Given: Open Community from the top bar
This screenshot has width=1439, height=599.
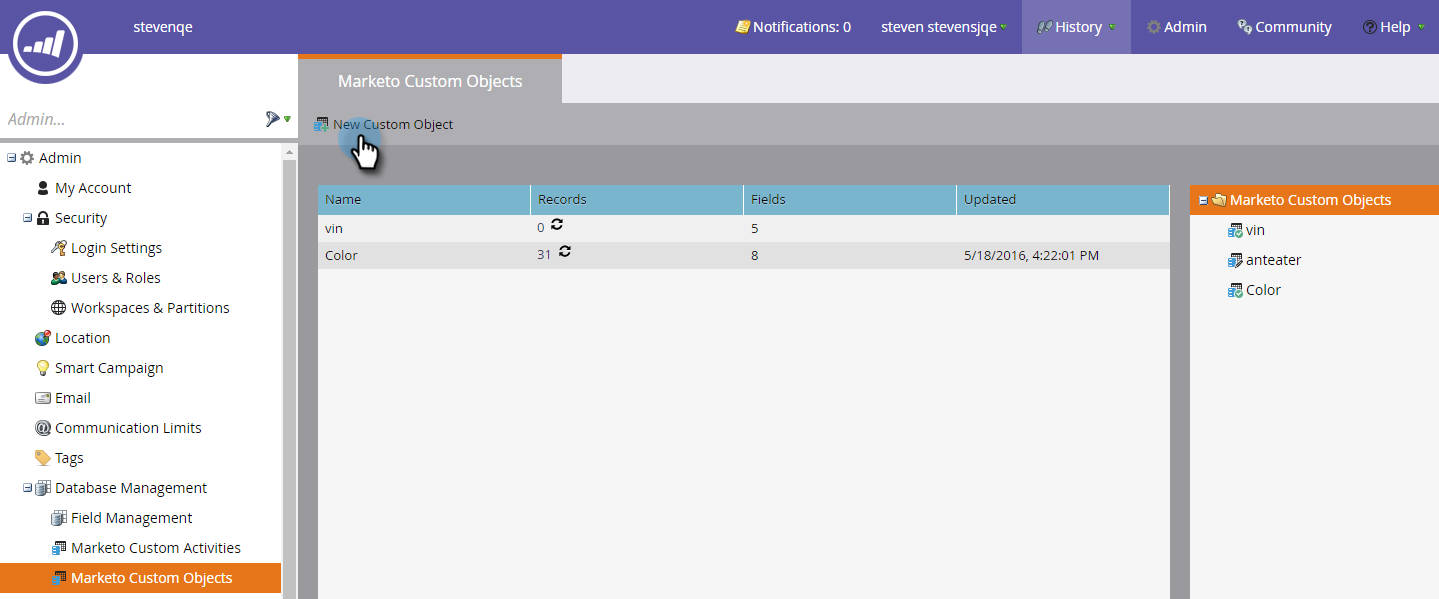Looking at the screenshot, I should pos(1284,26).
